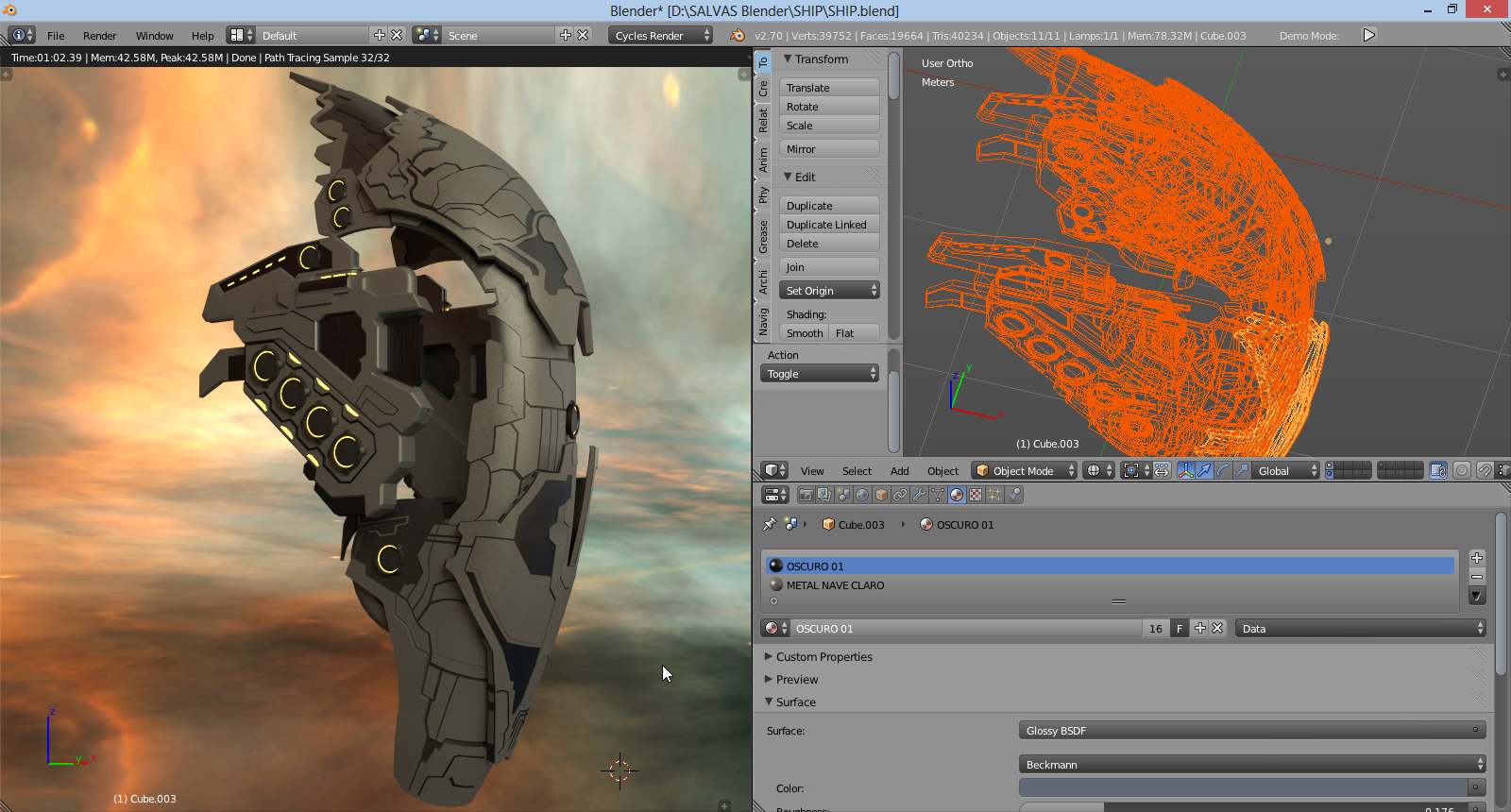Open the Modifiers wrench tab
The height and width of the screenshot is (812, 1511).
point(919,495)
